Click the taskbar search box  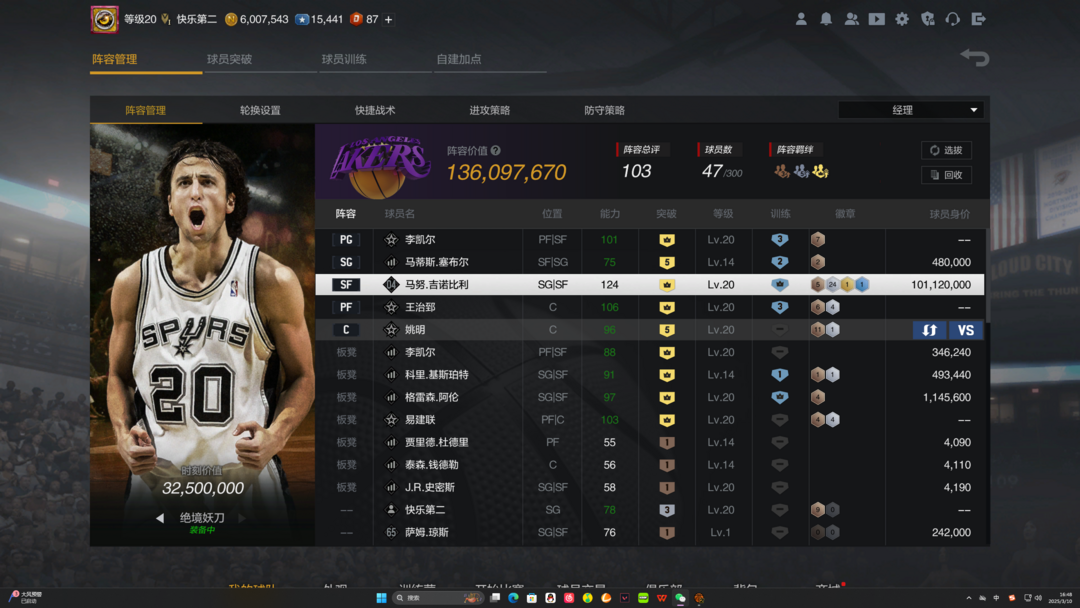(x=438, y=598)
